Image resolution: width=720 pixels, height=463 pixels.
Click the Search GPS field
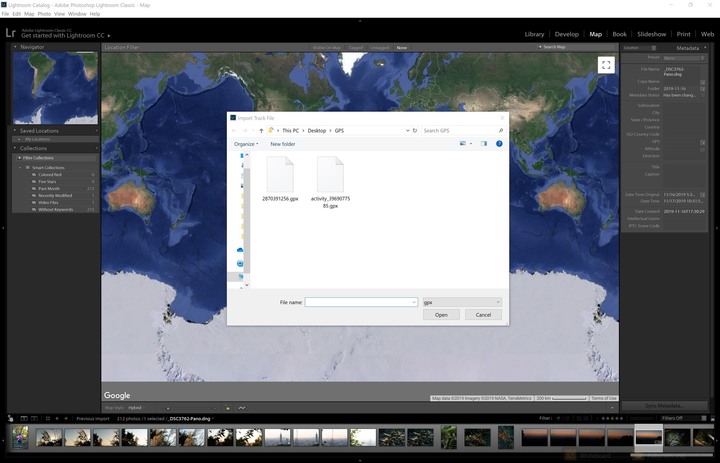click(462, 130)
